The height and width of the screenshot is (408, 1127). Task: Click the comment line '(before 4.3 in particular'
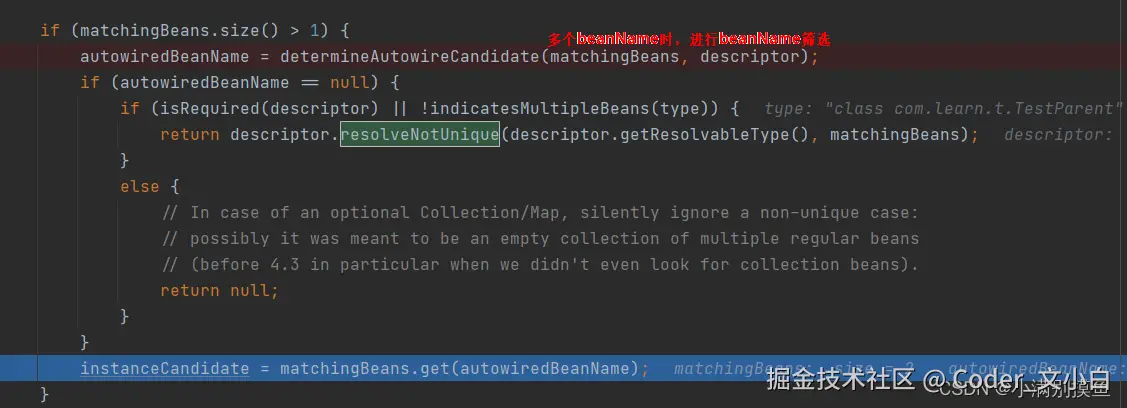click(x=540, y=264)
